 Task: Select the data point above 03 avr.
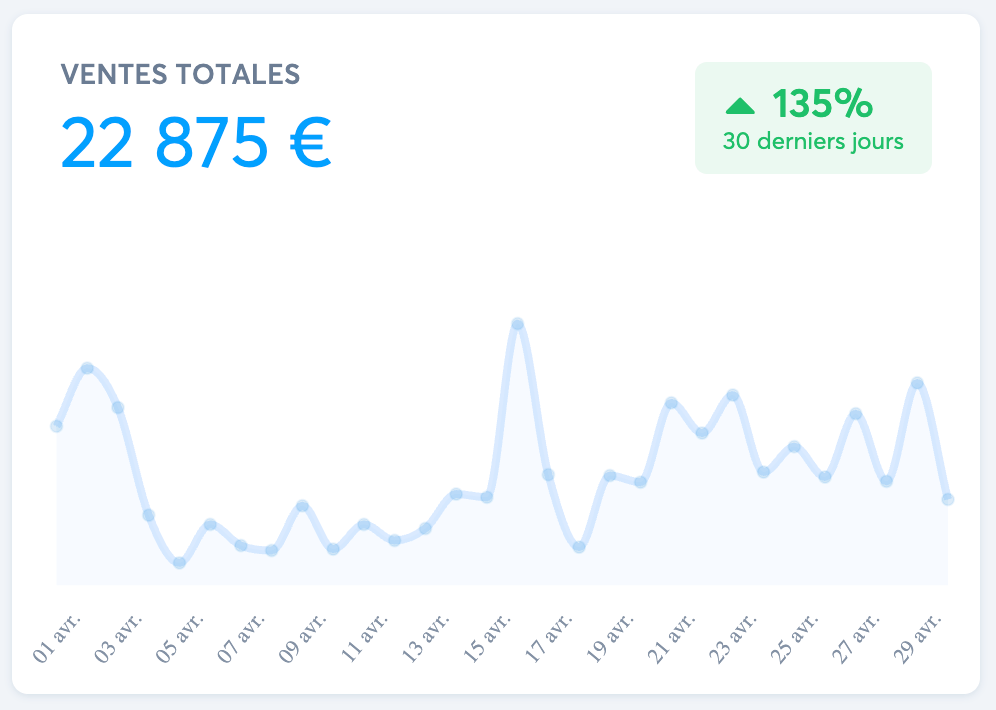(x=118, y=408)
